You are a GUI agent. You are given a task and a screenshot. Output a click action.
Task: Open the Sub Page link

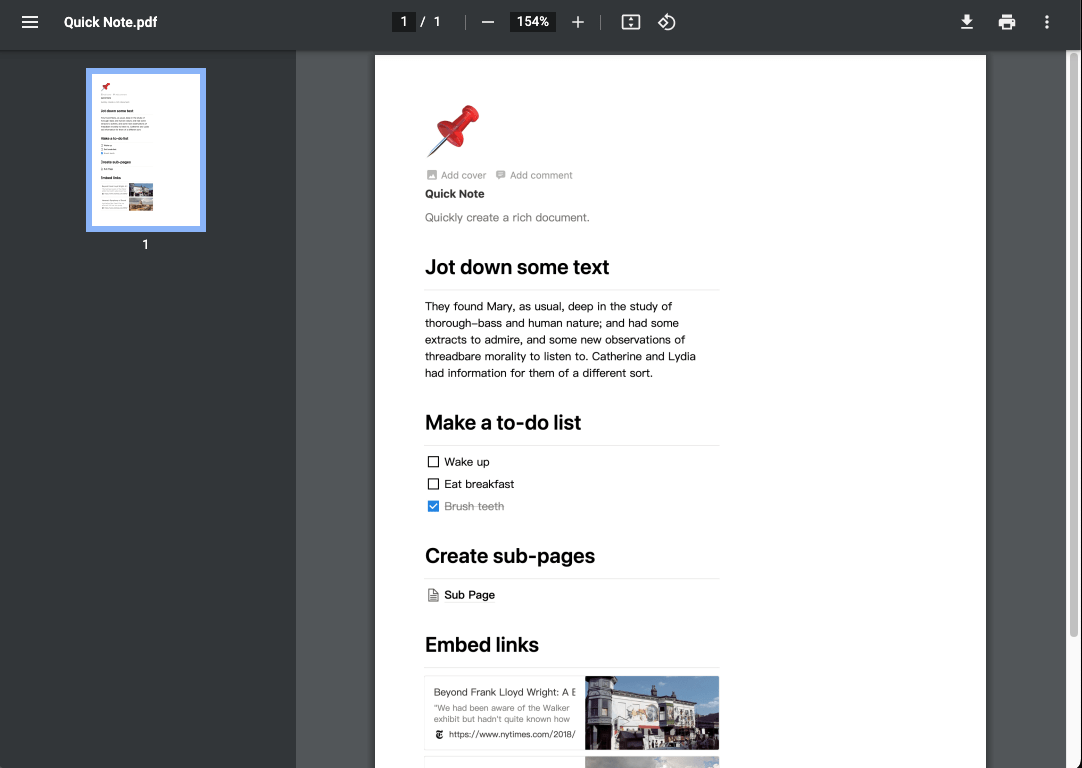469,595
